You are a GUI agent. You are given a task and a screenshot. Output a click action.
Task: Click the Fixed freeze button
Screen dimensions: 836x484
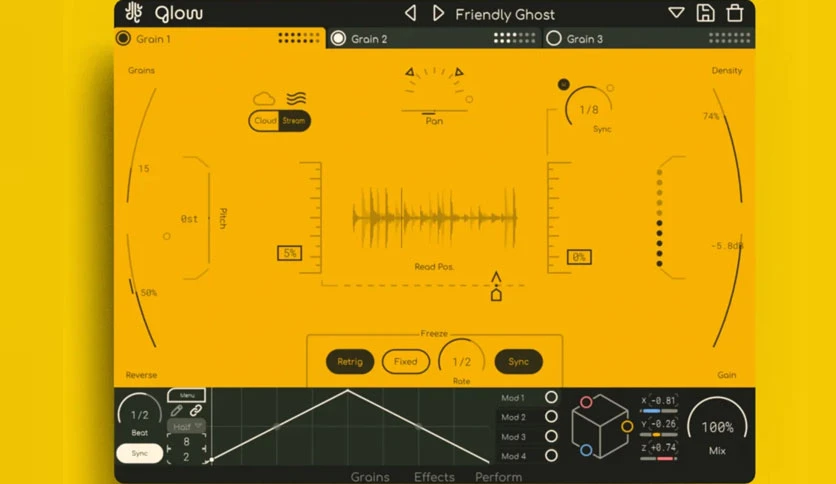406,361
